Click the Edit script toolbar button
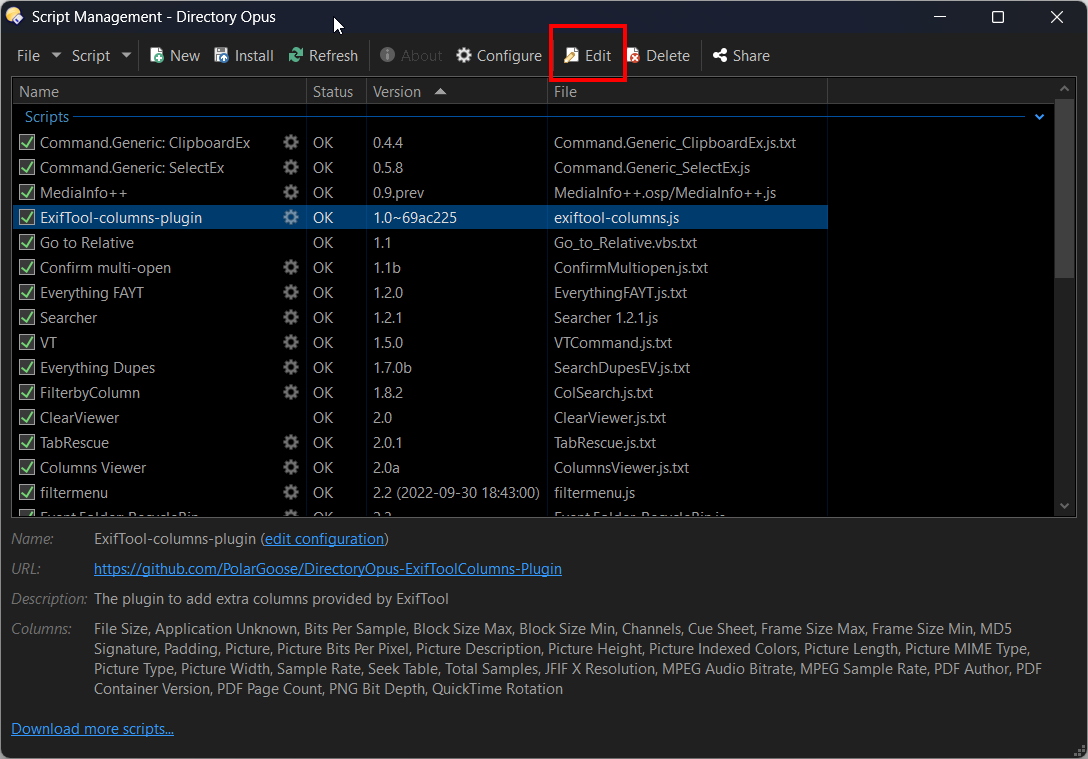 588,56
